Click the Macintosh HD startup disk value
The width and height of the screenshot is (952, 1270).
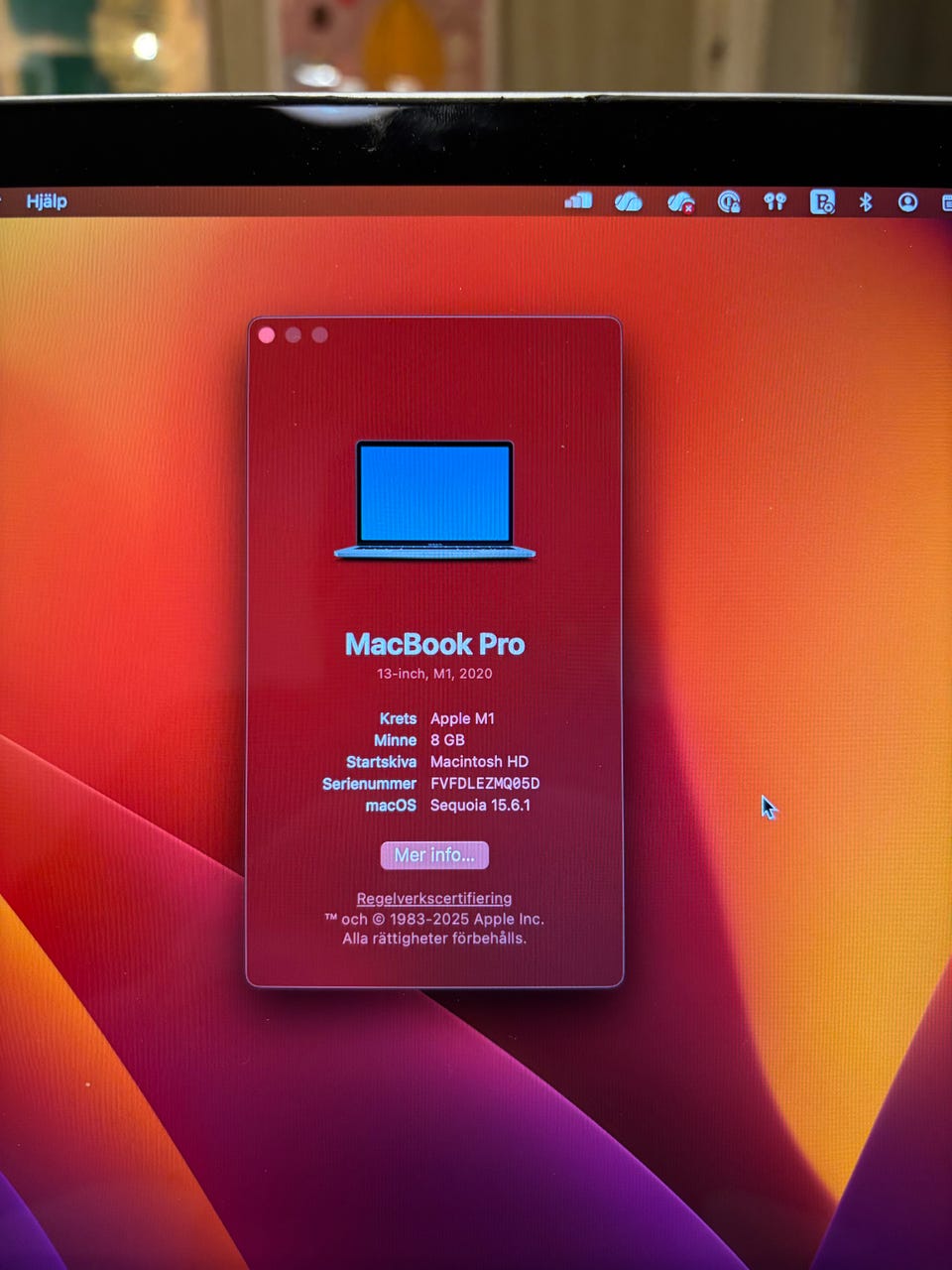click(479, 762)
